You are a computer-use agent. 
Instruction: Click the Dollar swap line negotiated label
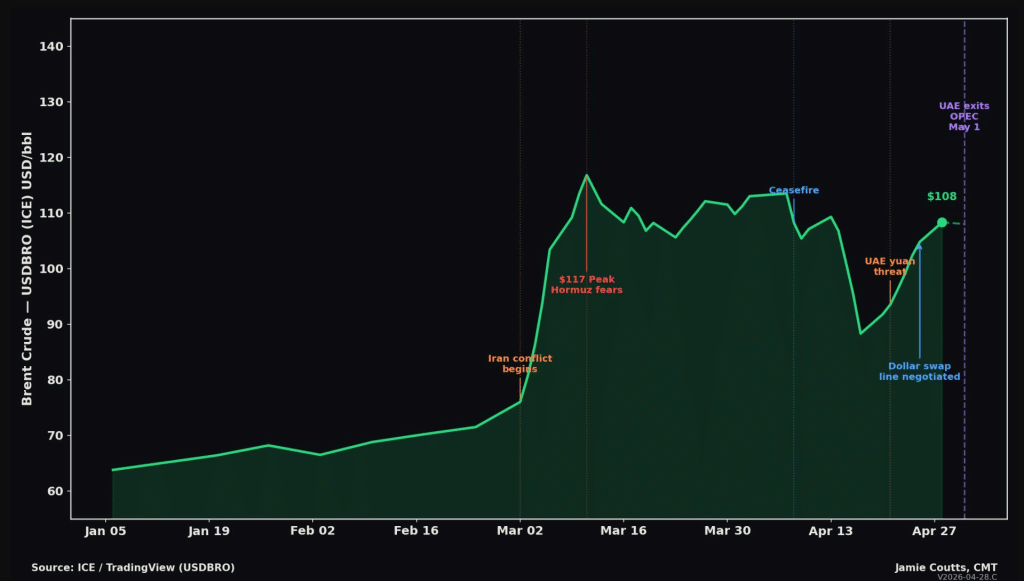click(920, 371)
